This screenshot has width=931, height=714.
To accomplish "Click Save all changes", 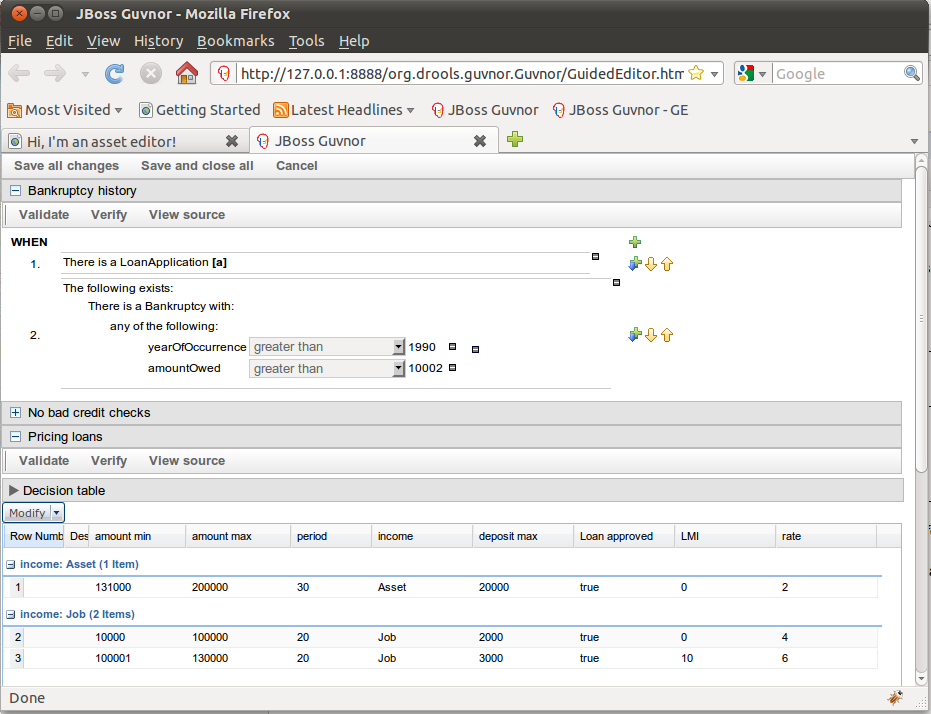I will pyautogui.click(x=66, y=166).
